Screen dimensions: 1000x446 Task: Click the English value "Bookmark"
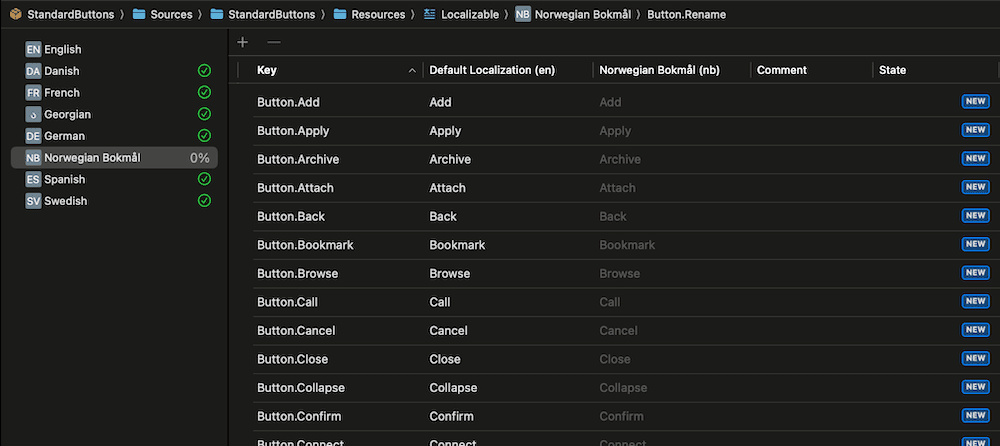click(457, 245)
